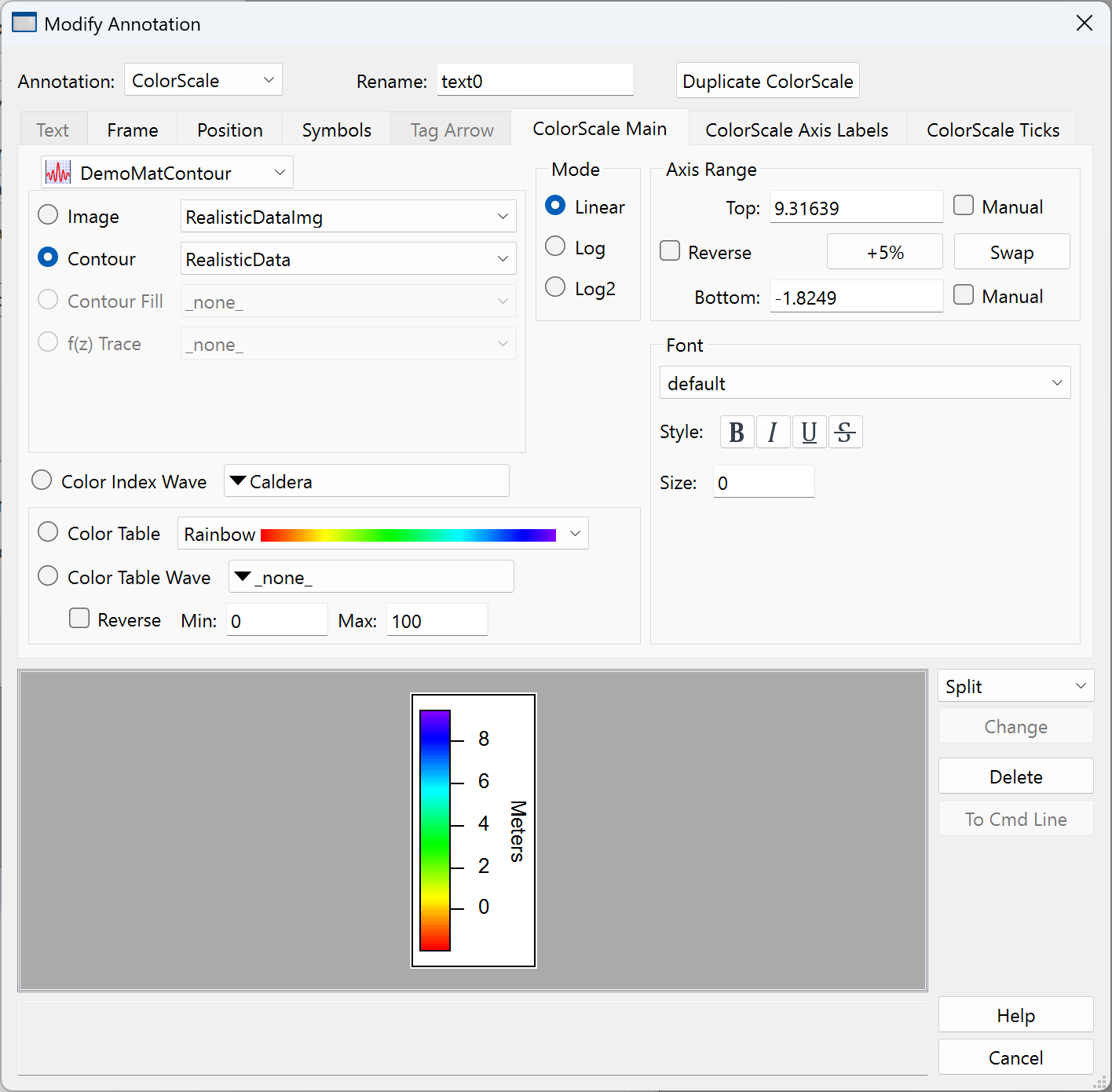Image resolution: width=1112 pixels, height=1092 pixels.
Task: Open the Font default dropdown
Action: point(864,383)
